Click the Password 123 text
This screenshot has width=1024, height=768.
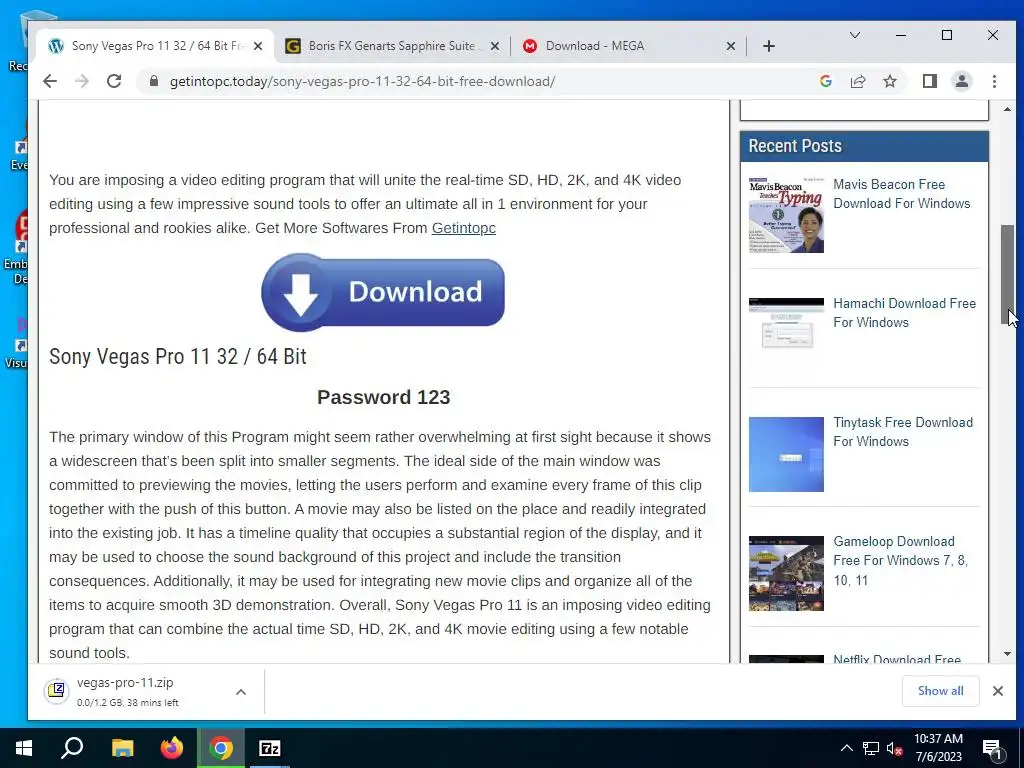click(383, 397)
